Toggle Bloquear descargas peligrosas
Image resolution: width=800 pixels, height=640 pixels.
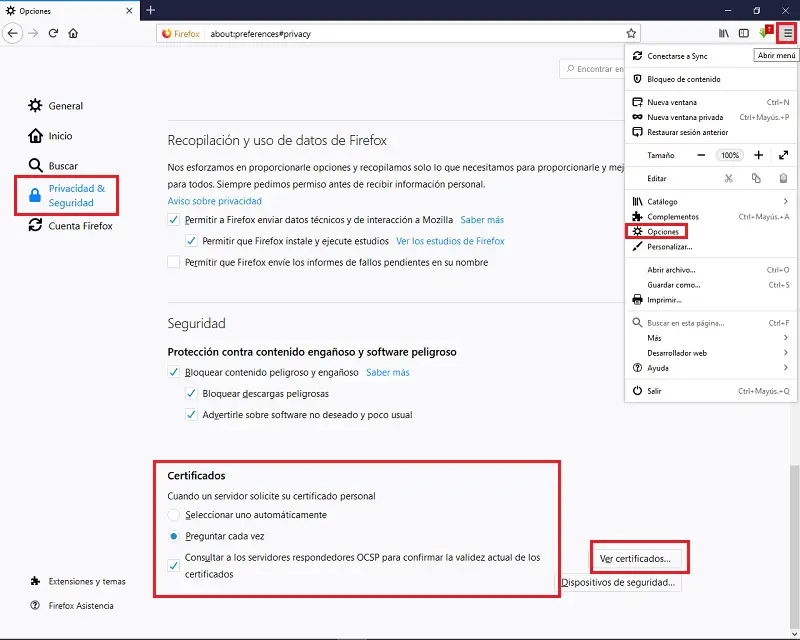[191, 394]
